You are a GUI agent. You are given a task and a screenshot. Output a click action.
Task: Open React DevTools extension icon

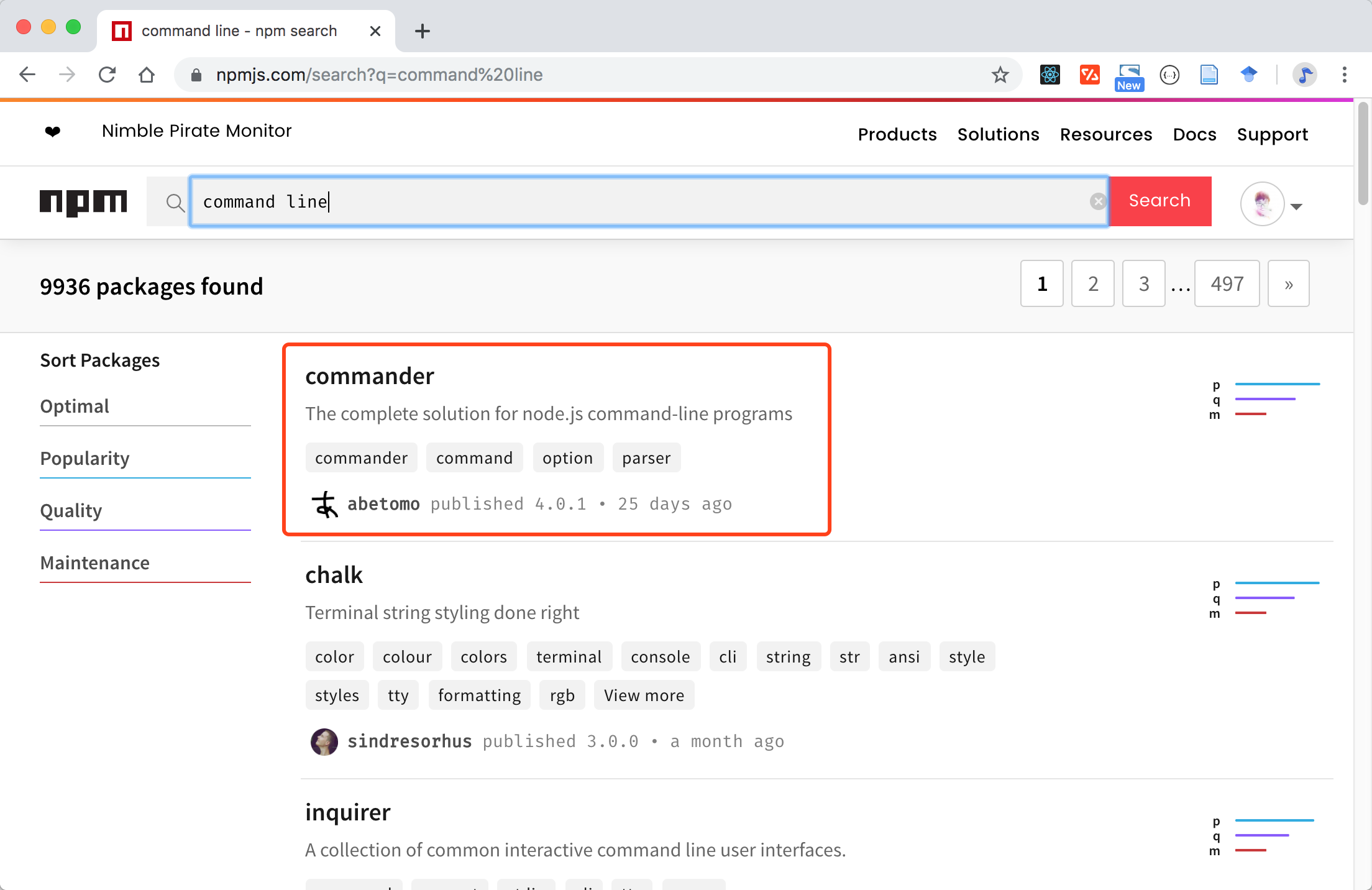tap(1050, 75)
